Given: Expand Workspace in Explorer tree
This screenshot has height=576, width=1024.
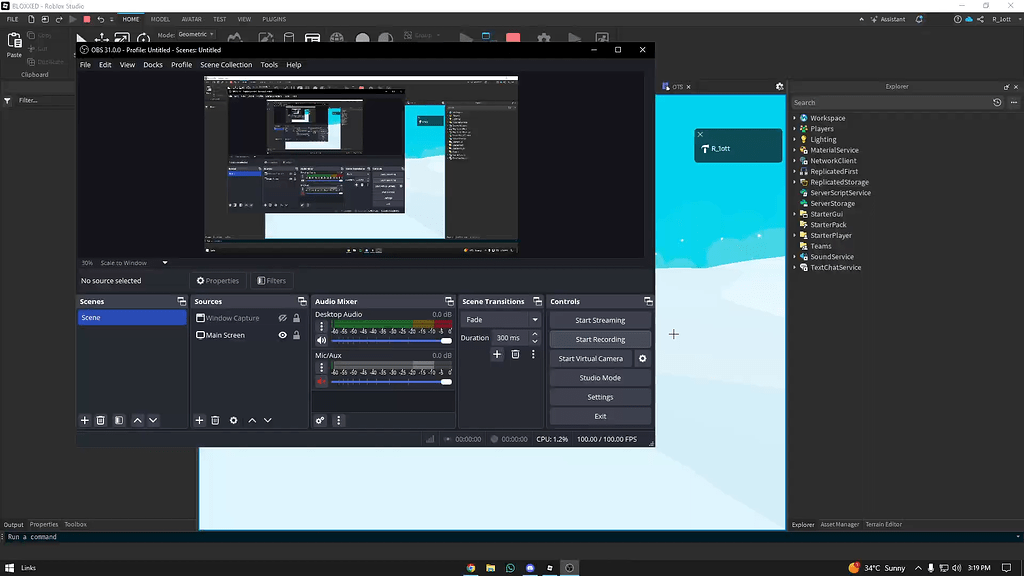Looking at the screenshot, I should pos(795,118).
